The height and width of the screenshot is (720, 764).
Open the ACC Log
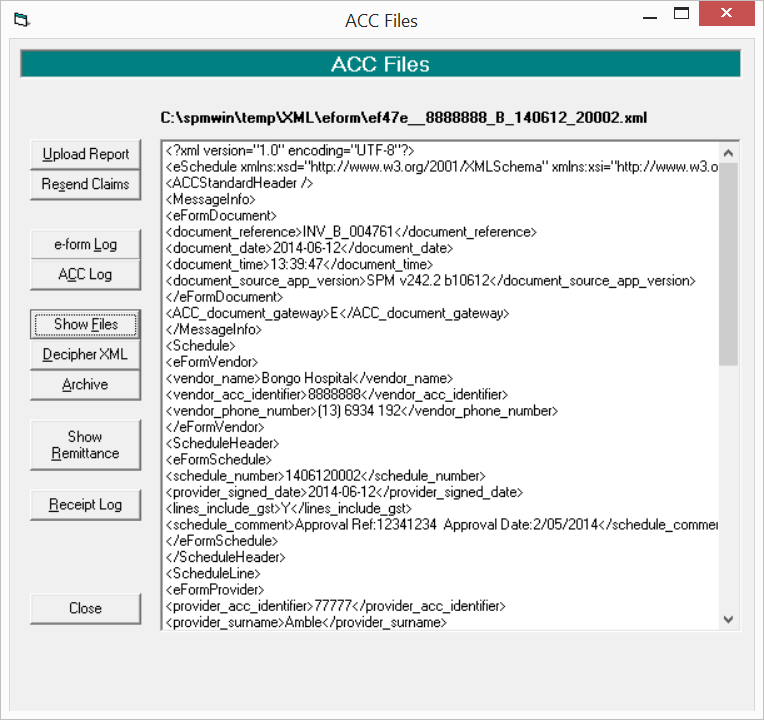(x=85, y=275)
